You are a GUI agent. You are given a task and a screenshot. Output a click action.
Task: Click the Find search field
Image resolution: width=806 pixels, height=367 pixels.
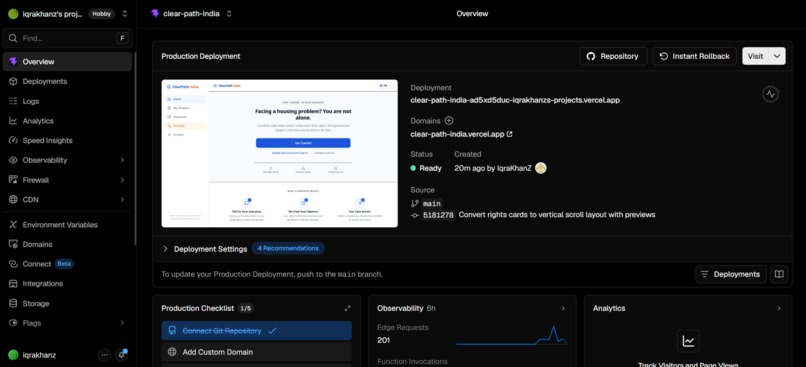67,38
